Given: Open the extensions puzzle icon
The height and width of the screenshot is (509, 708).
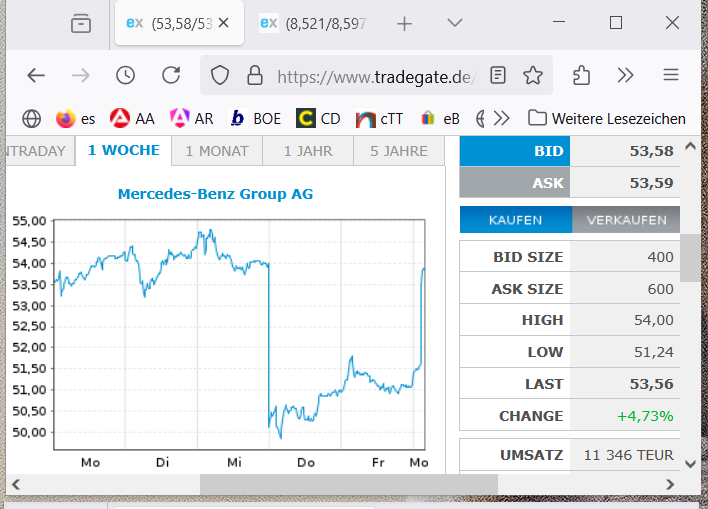Looking at the screenshot, I should point(581,75).
